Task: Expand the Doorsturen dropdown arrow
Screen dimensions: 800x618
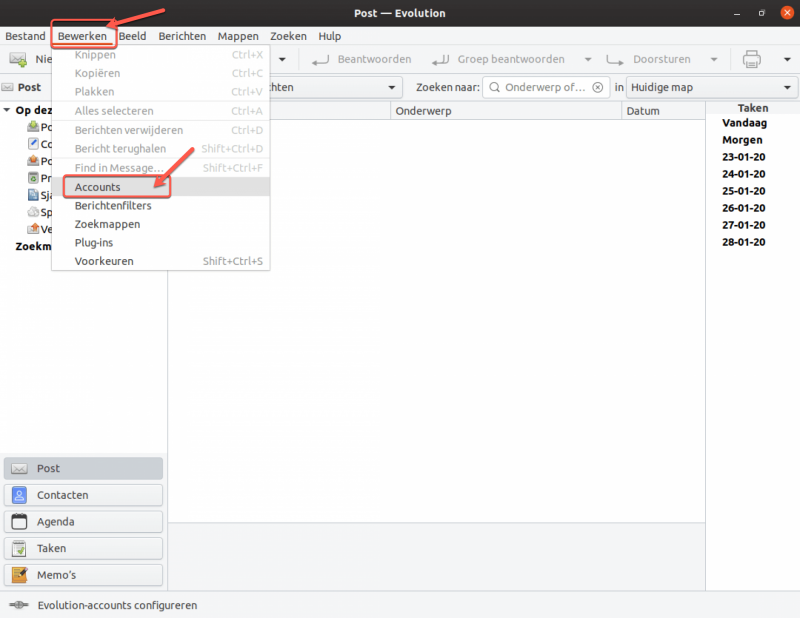Action: pos(714,60)
